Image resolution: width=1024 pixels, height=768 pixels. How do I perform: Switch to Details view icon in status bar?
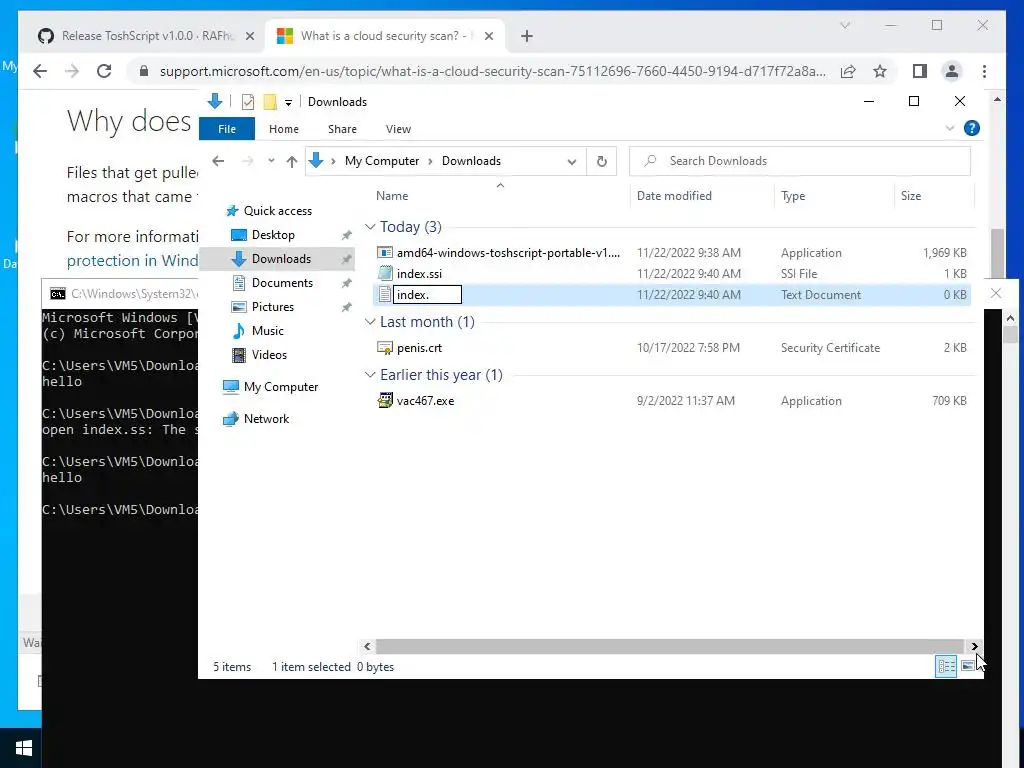point(946,666)
